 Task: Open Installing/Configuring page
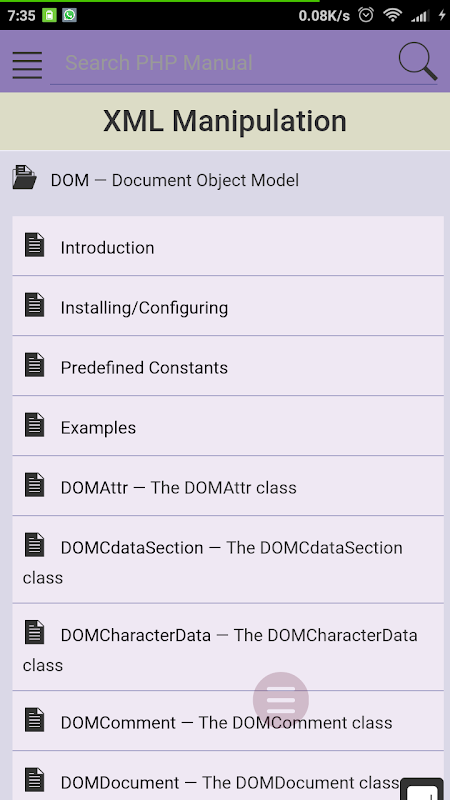(228, 306)
